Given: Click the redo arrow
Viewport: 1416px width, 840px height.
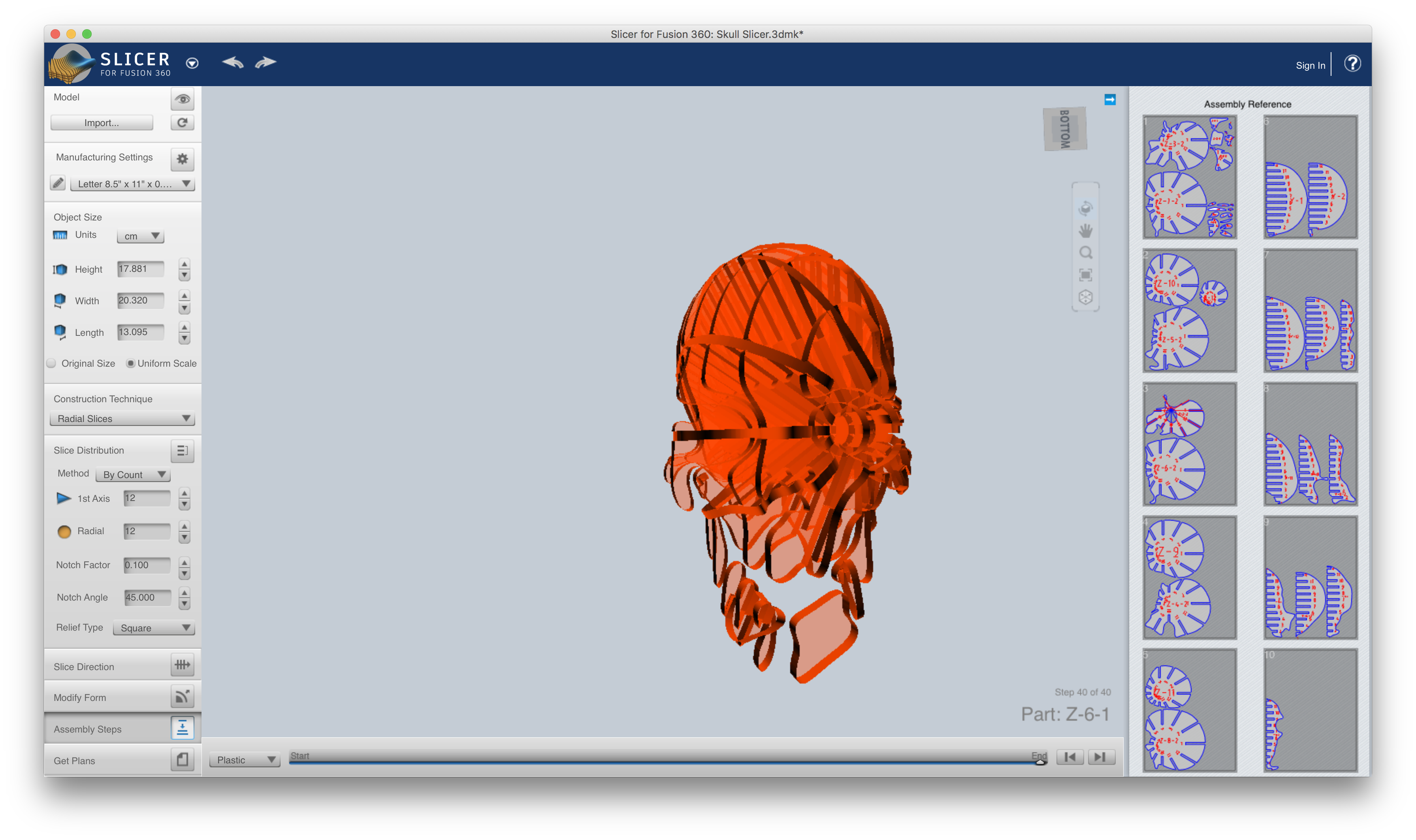Looking at the screenshot, I should point(265,62).
